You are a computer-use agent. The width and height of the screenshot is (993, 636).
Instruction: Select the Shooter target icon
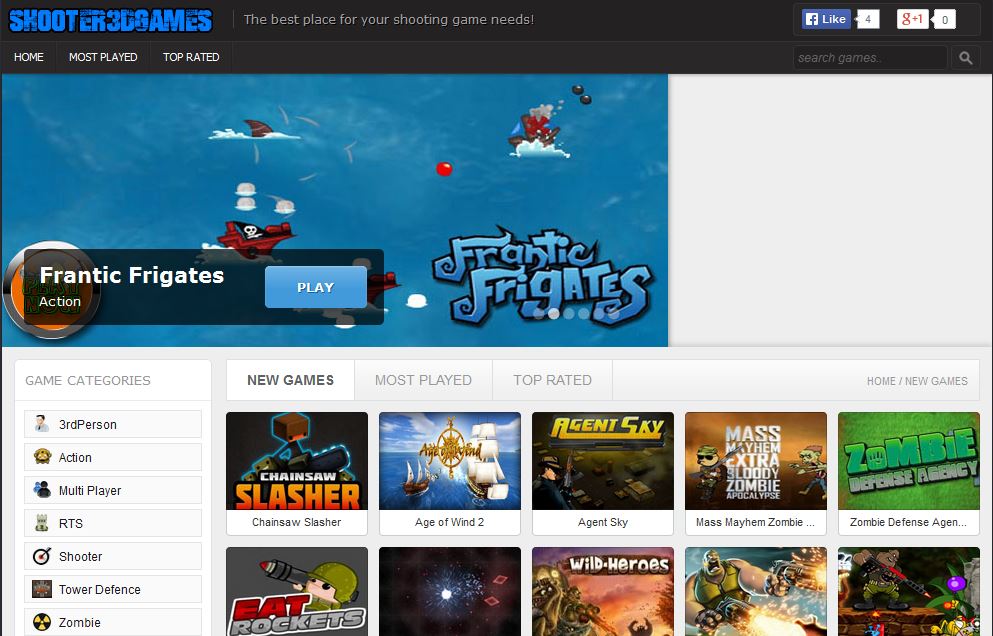click(42, 556)
